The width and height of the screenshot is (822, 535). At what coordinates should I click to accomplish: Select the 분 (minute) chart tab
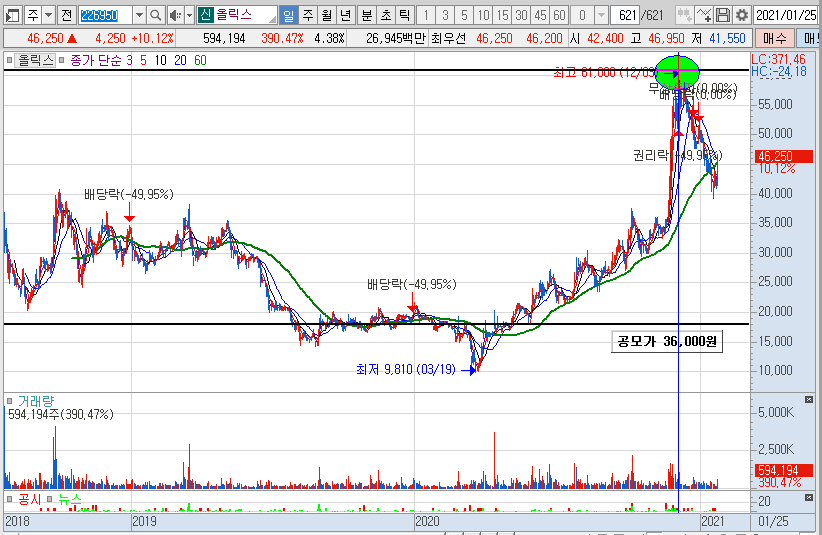(x=365, y=15)
